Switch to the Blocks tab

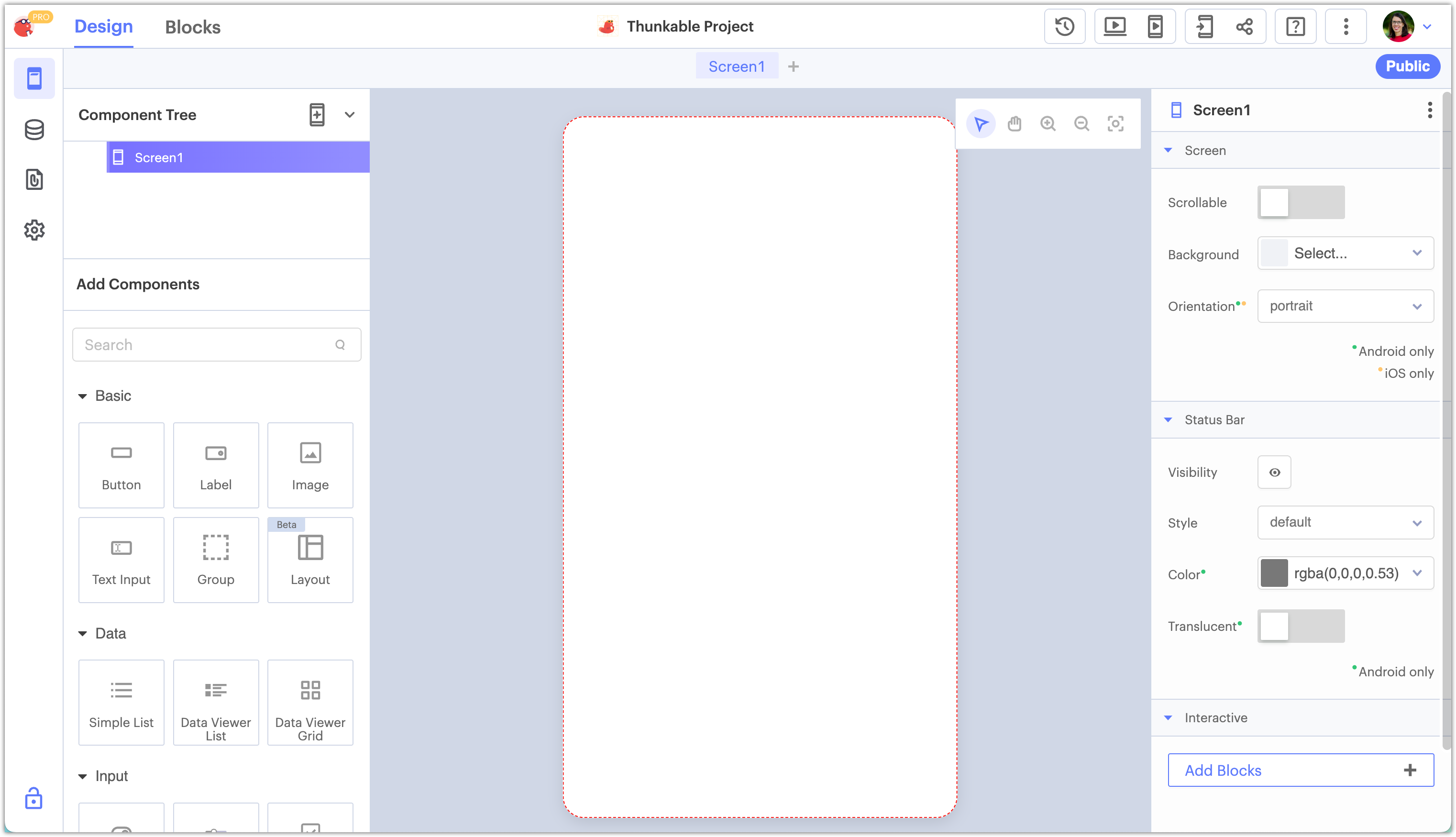click(x=193, y=27)
